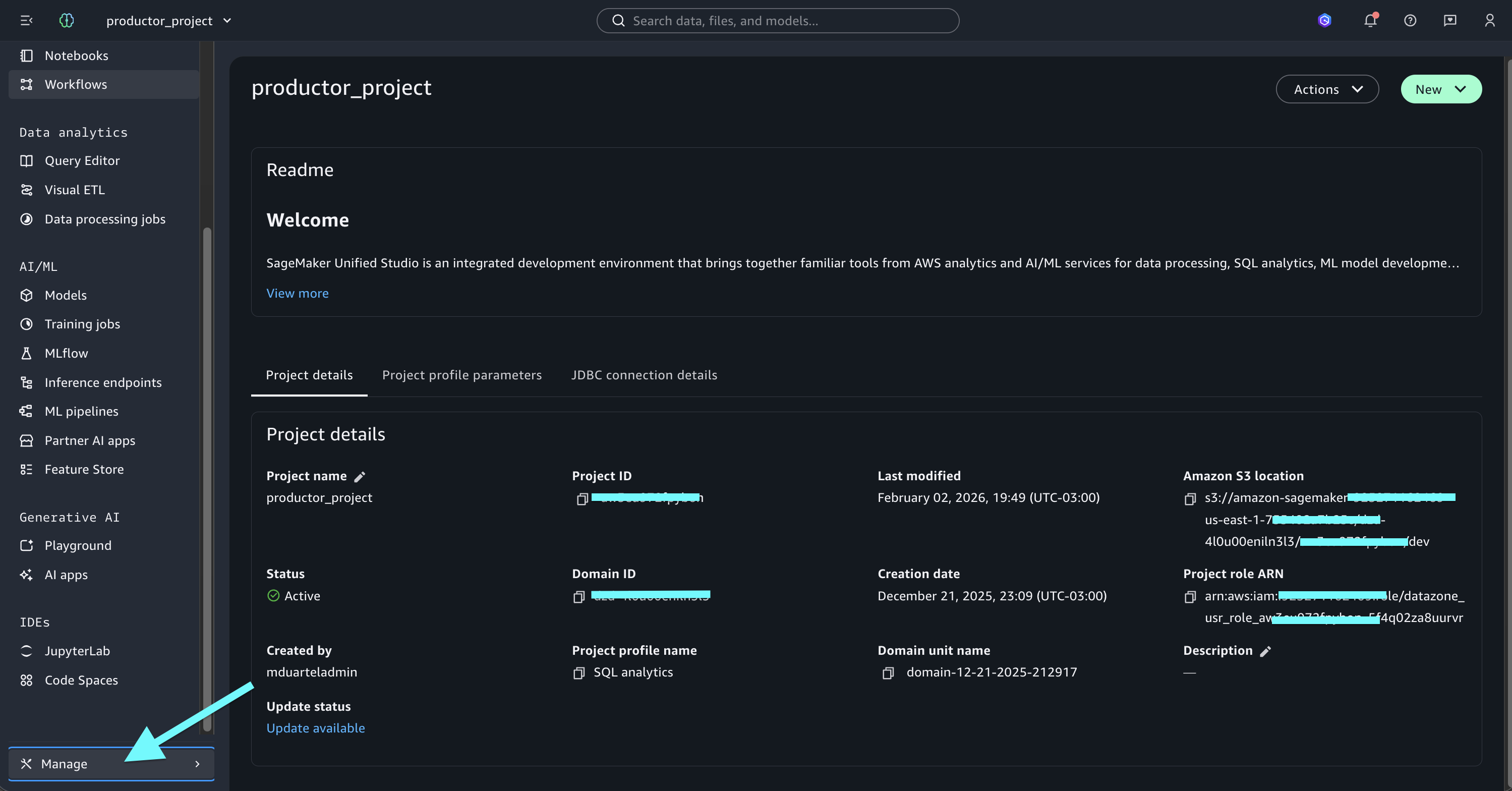Viewport: 1512px width, 791px height.
Task: Collapse the sidebar with the menu toggle icon
Action: pos(26,21)
